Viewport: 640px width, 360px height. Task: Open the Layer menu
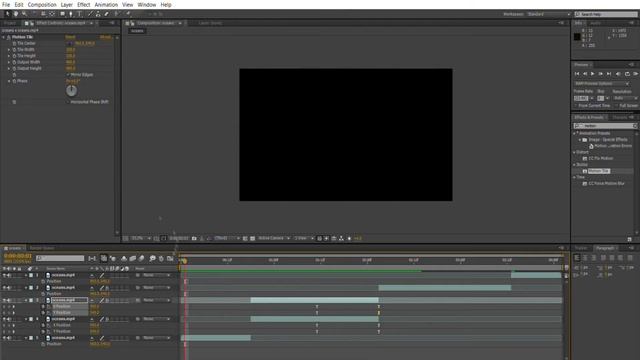tap(67, 4)
